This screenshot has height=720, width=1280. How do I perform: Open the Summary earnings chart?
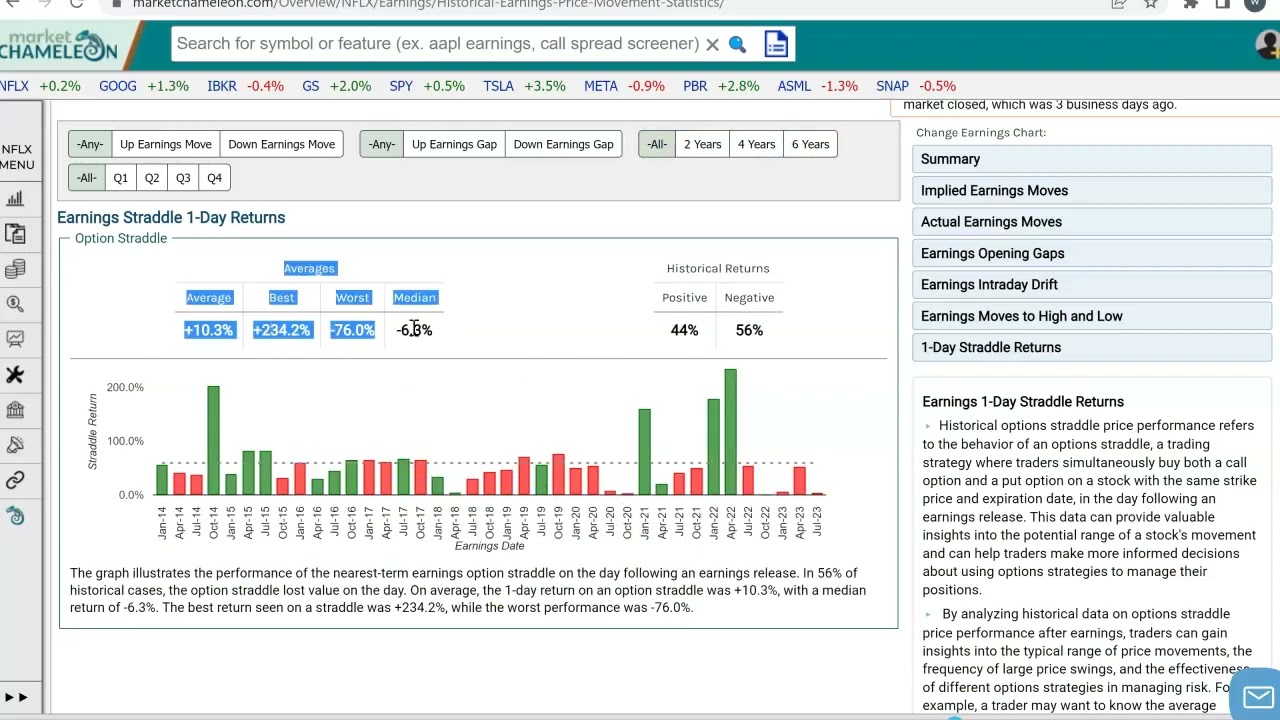(1092, 159)
